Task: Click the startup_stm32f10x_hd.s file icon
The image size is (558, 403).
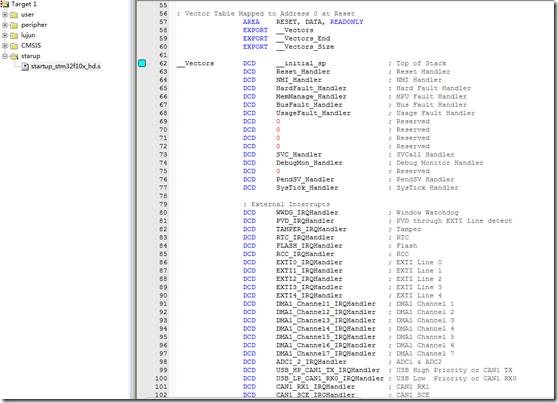Action: coord(25,67)
